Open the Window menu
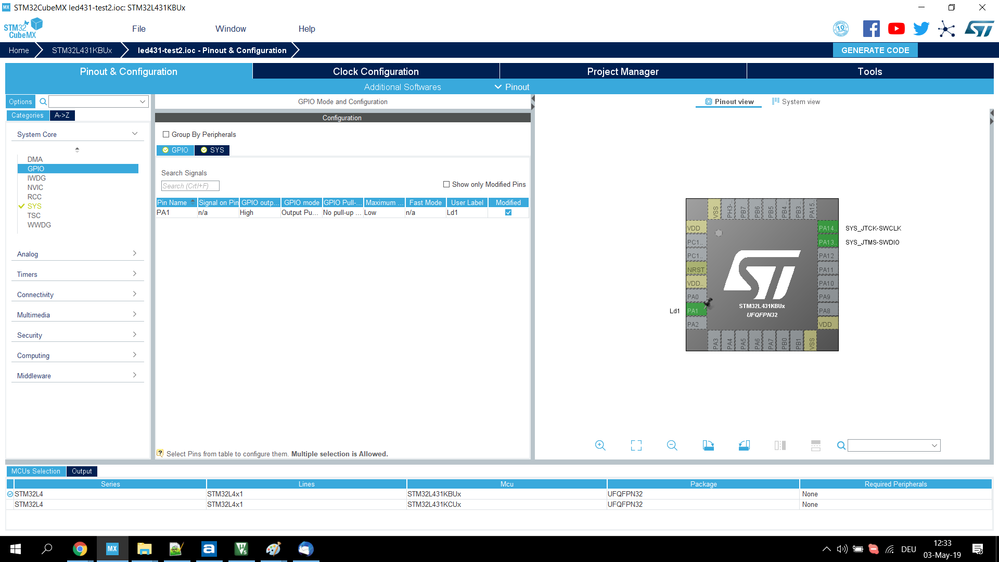Screen dimensions: 999x562 pyautogui.click(x=231, y=29)
